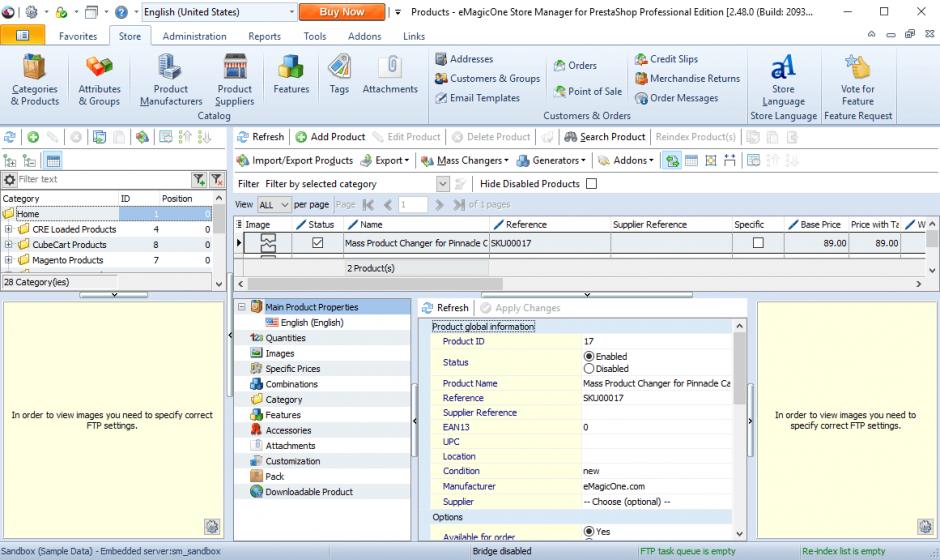Screen dimensions: 940x560
Task: Open Addresses in ribbon
Action: (x=464, y=59)
